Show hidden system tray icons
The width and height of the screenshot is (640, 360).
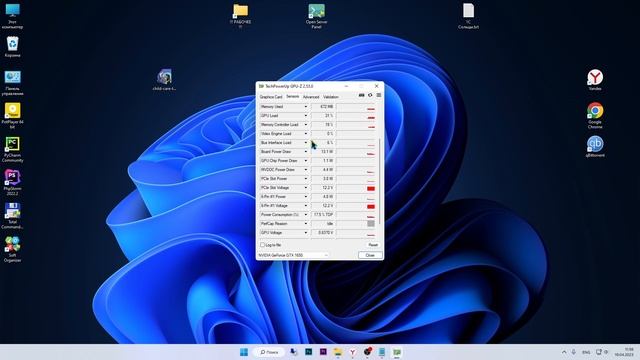pyautogui.click(x=564, y=352)
